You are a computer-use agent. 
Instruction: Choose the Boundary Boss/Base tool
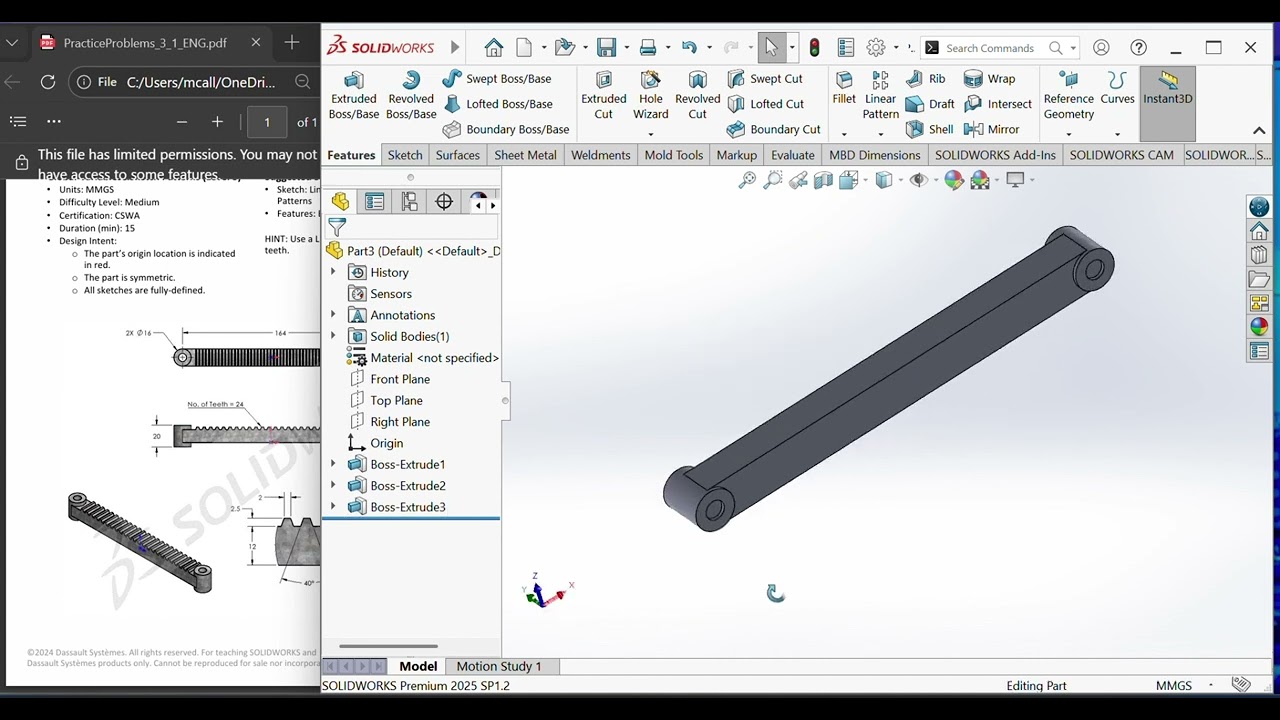(506, 129)
